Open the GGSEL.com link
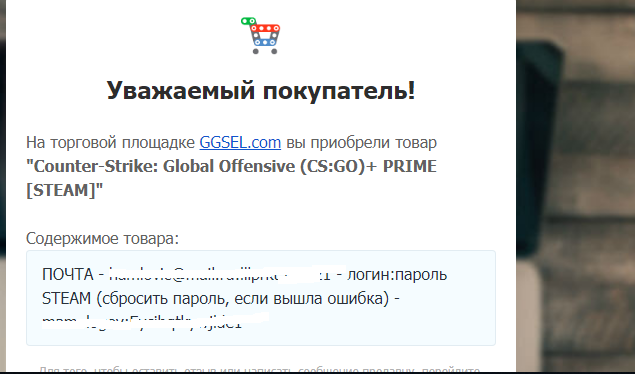This screenshot has height=377, width=642. click(240, 142)
